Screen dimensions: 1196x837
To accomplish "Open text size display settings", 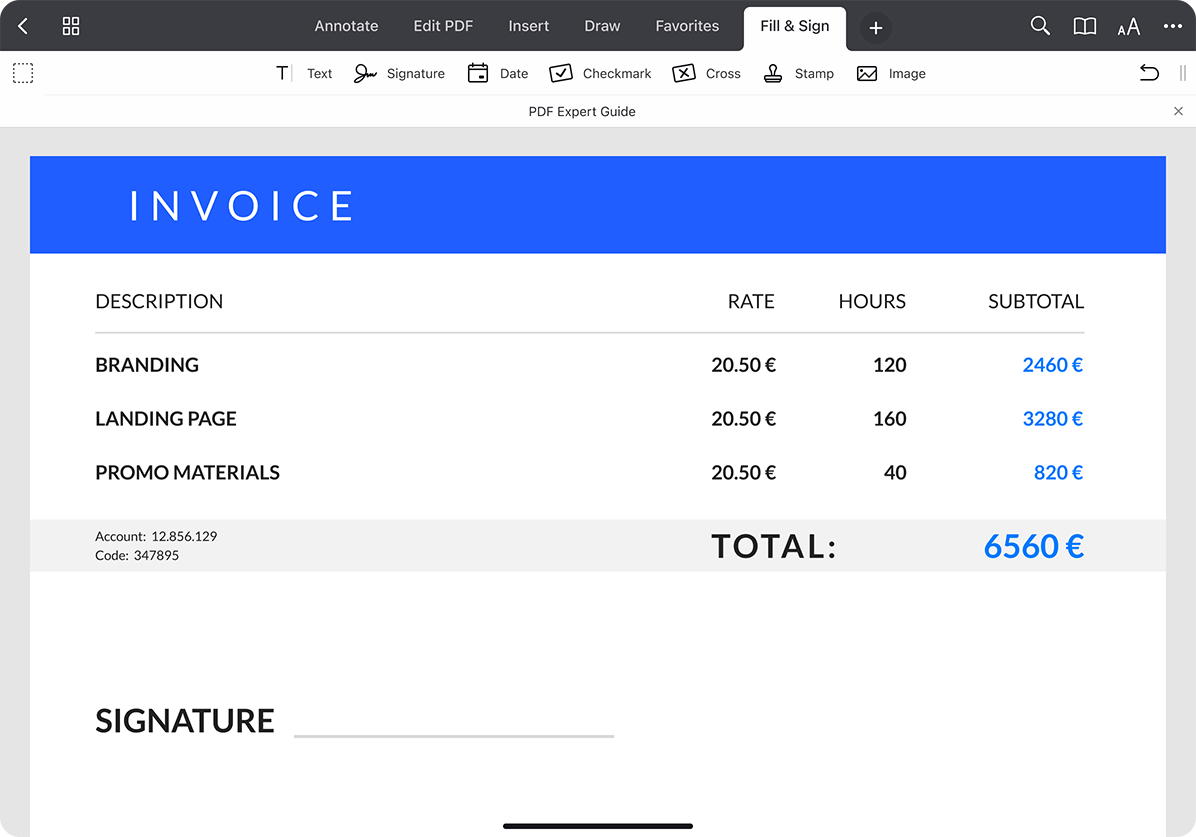I will (x=1128, y=27).
